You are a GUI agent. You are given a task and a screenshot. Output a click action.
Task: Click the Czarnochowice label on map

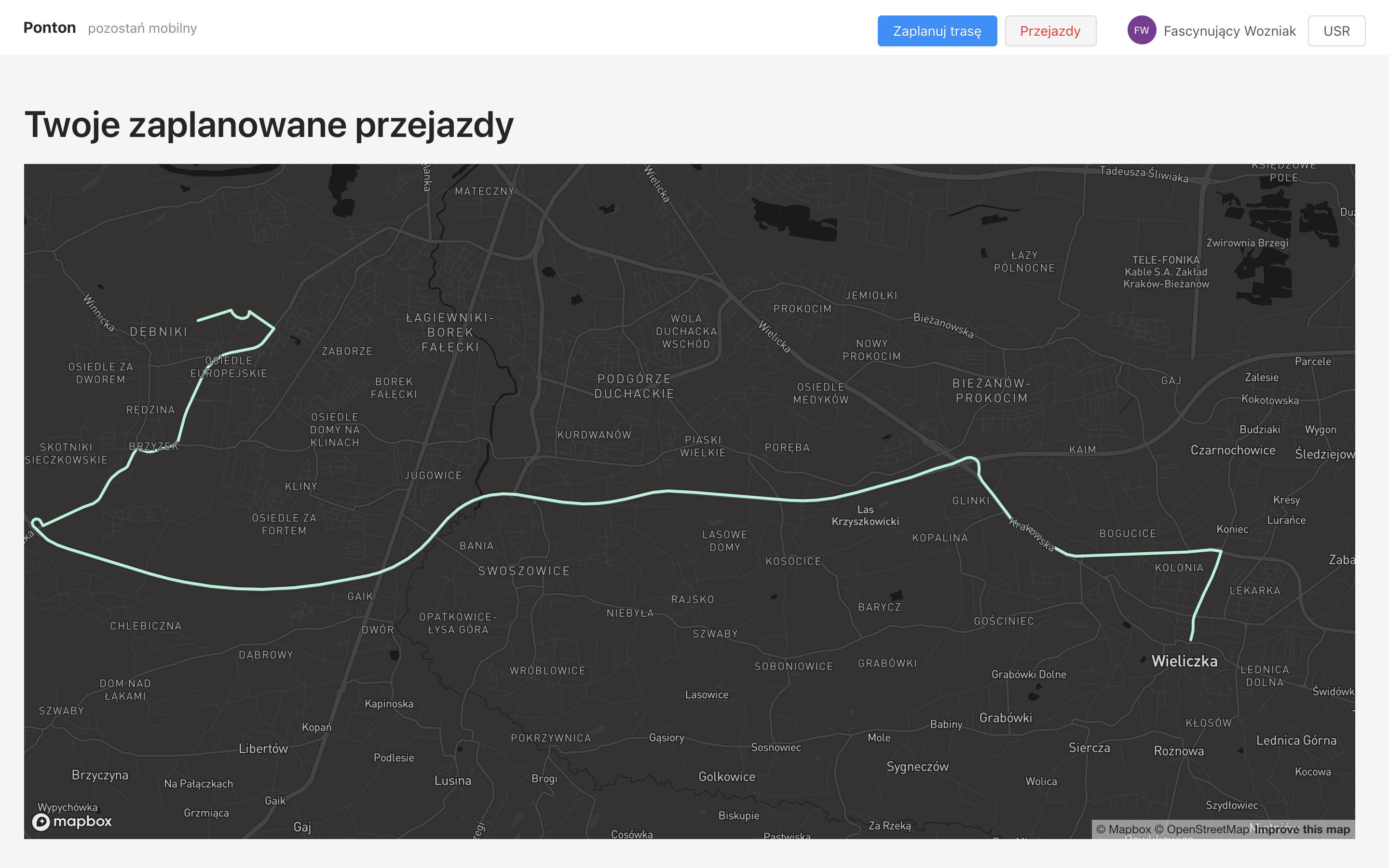point(1232,450)
